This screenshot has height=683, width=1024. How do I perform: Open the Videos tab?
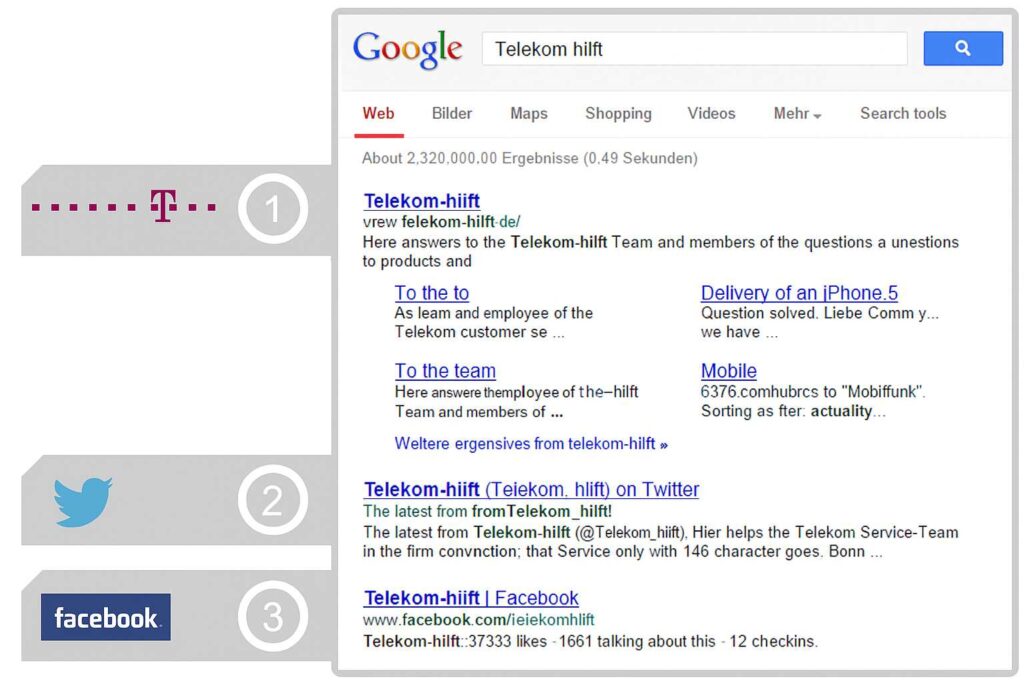(x=711, y=114)
